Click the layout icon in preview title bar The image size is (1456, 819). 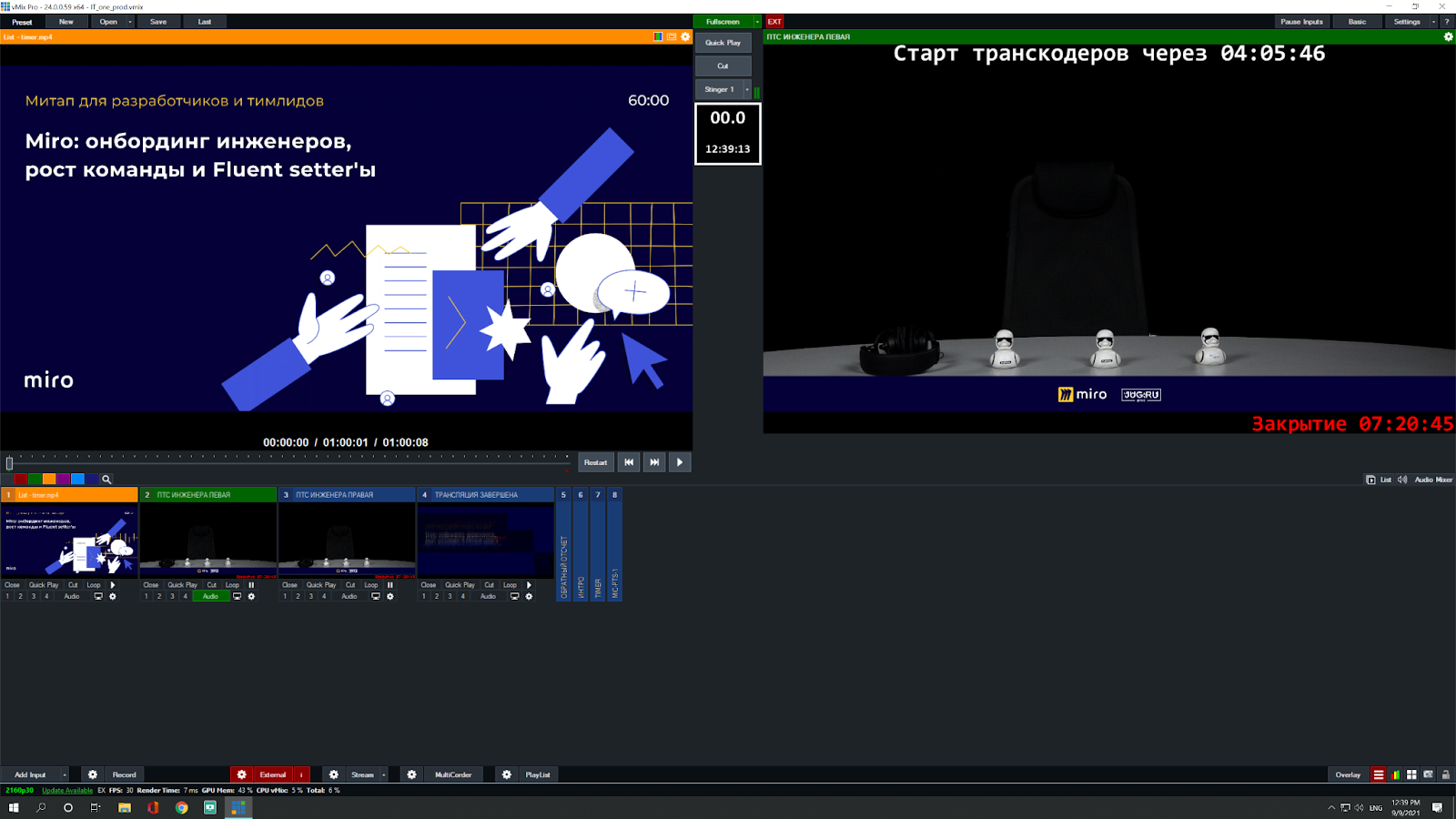point(672,36)
